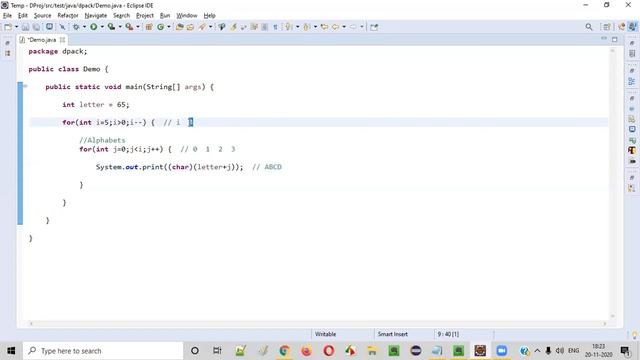Expand the Back navigation history dropdown
640x360 pixels.
click(344, 27)
